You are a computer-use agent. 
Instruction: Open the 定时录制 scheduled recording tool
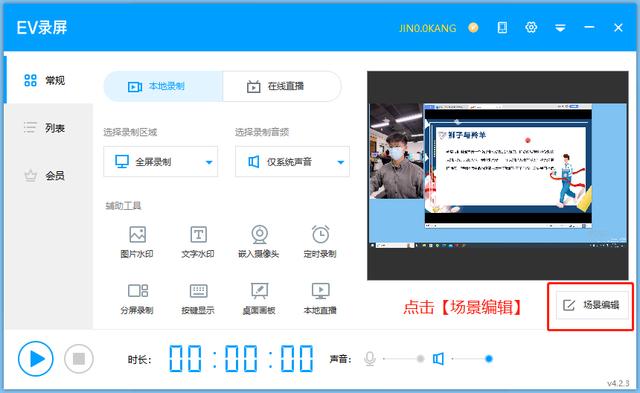pos(320,242)
